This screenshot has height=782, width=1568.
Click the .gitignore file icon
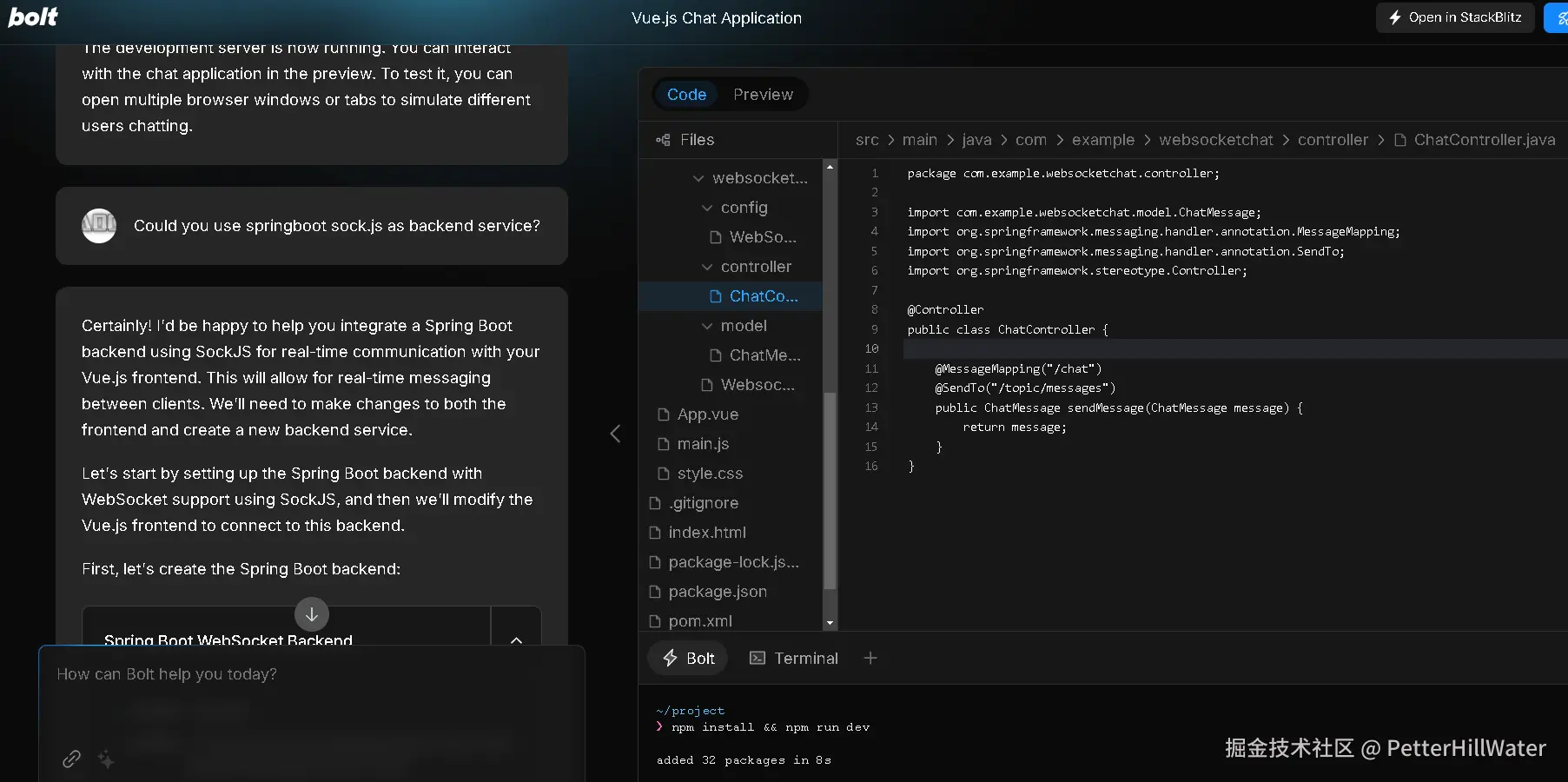655,503
